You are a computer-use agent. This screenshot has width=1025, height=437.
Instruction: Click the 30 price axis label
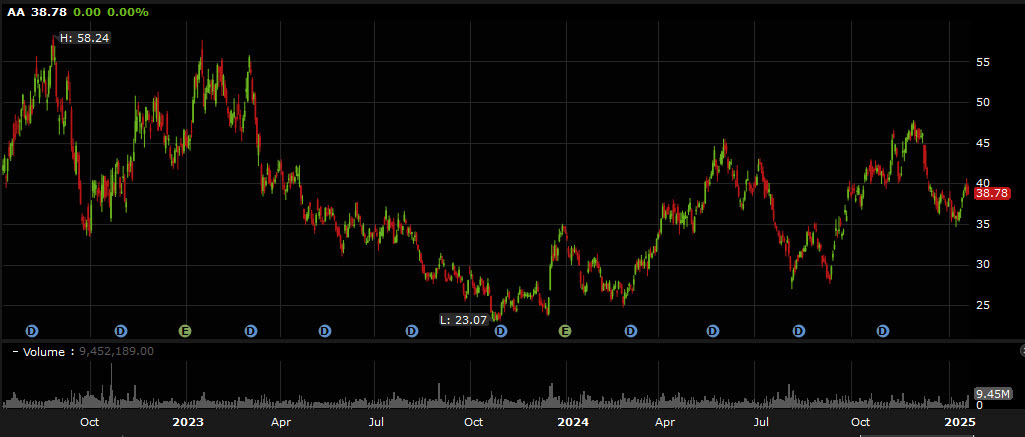pos(984,265)
